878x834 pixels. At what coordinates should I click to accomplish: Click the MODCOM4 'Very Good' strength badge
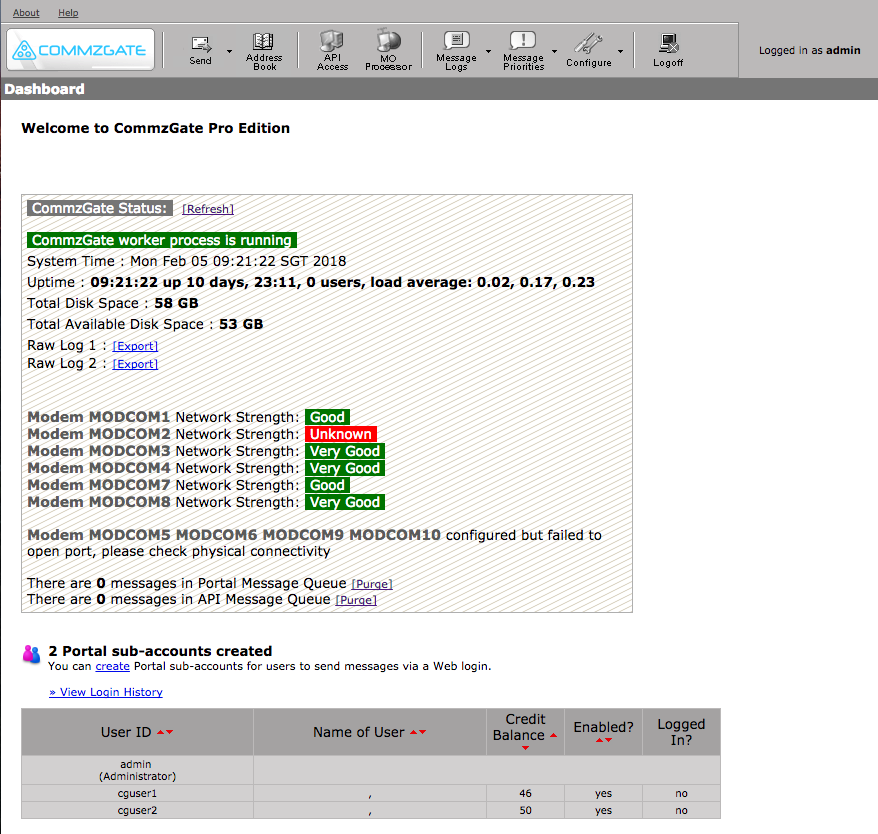point(345,468)
